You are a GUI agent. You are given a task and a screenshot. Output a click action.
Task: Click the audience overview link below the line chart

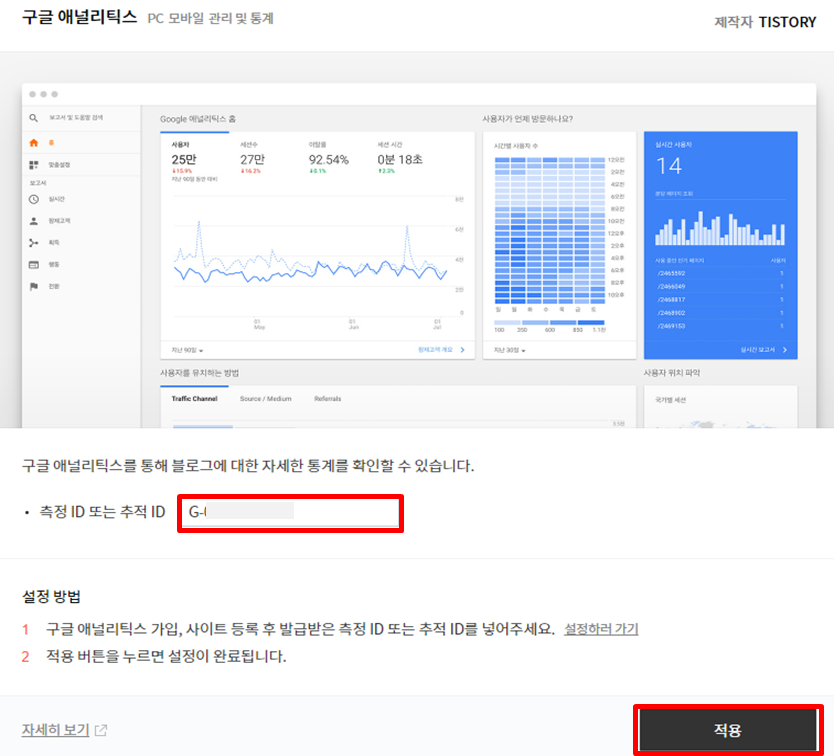point(435,350)
